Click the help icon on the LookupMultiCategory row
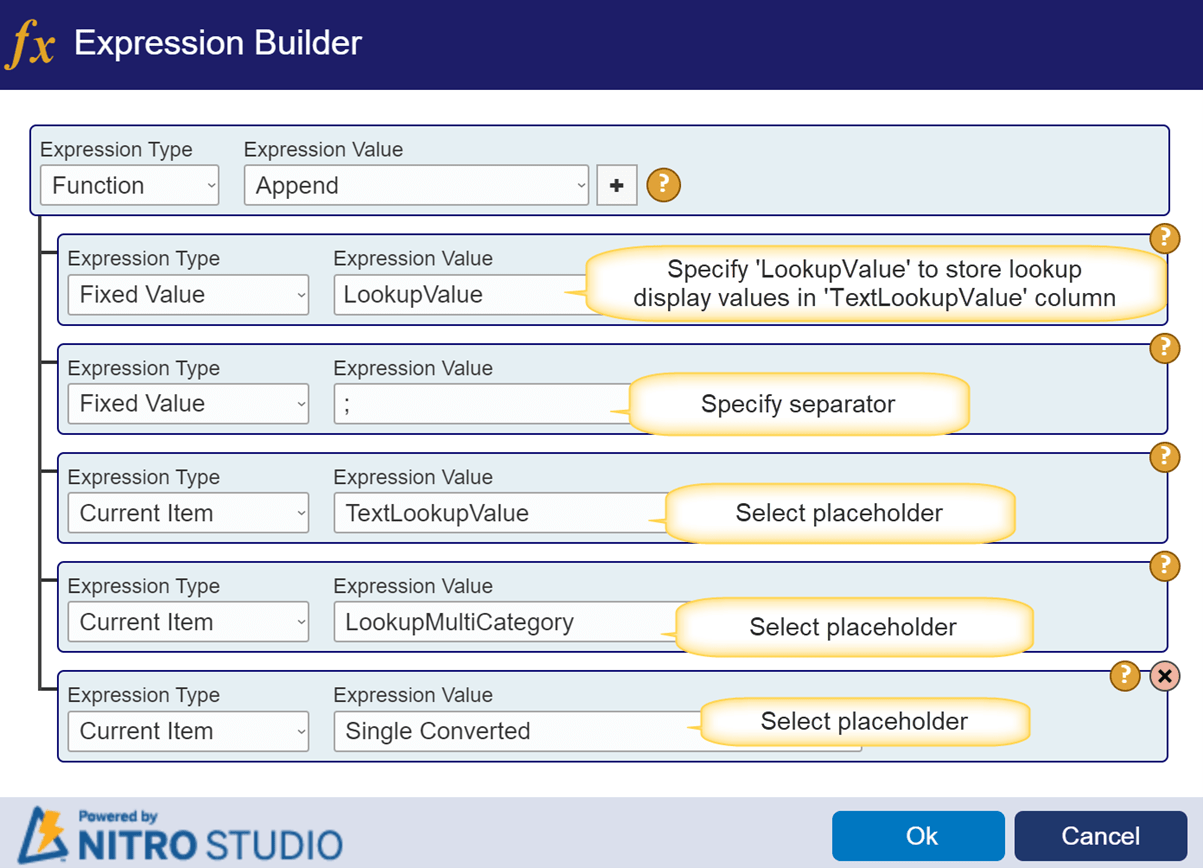The height and width of the screenshot is (868, 1203). (x=1164, y=566)
